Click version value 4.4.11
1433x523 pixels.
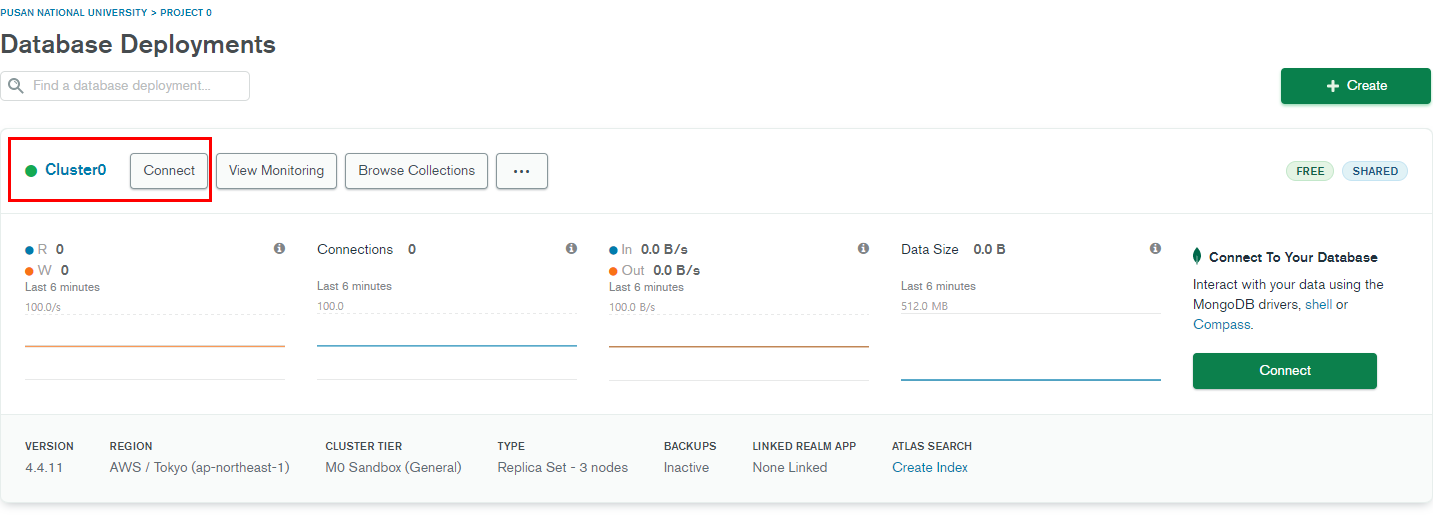pyautogui.click(x=44, y=467)
